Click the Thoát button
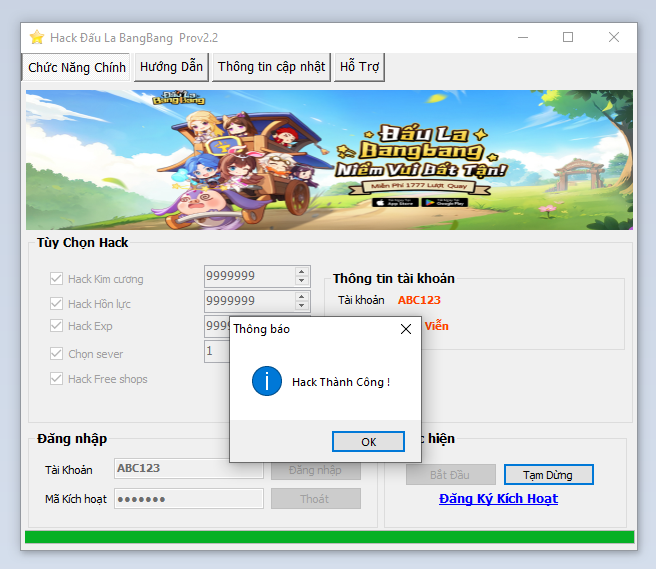Image resolution: width=656 pixels, height=569 pixels. coord(316,499)
